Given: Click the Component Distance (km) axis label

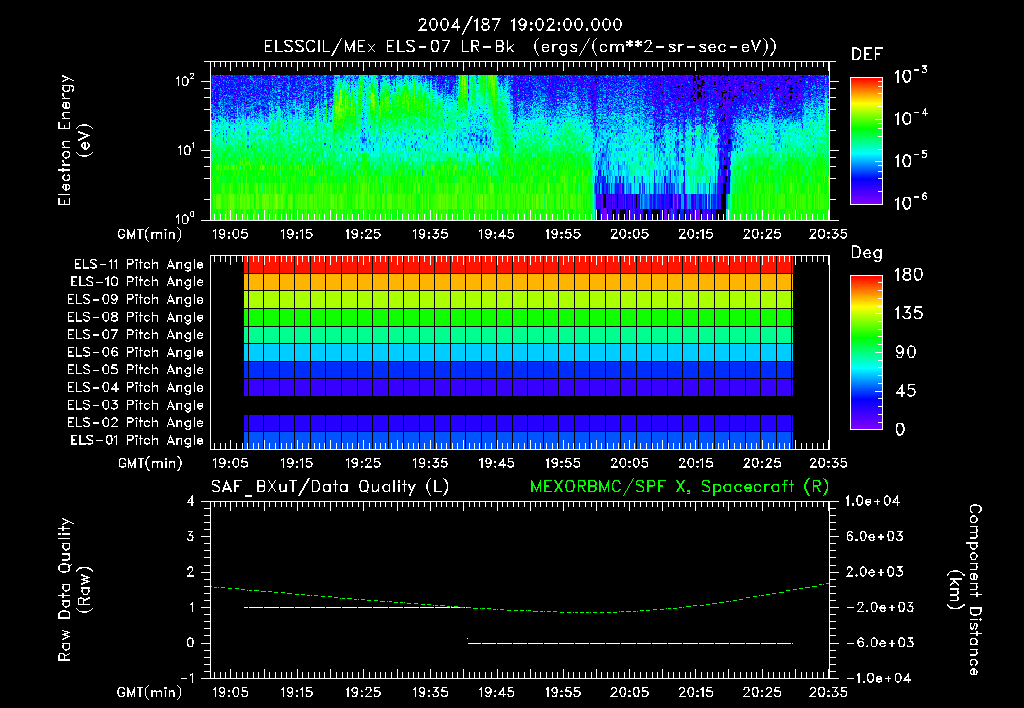Looking at the screenshot, I should pyautogui.click(x=965, y=589).
